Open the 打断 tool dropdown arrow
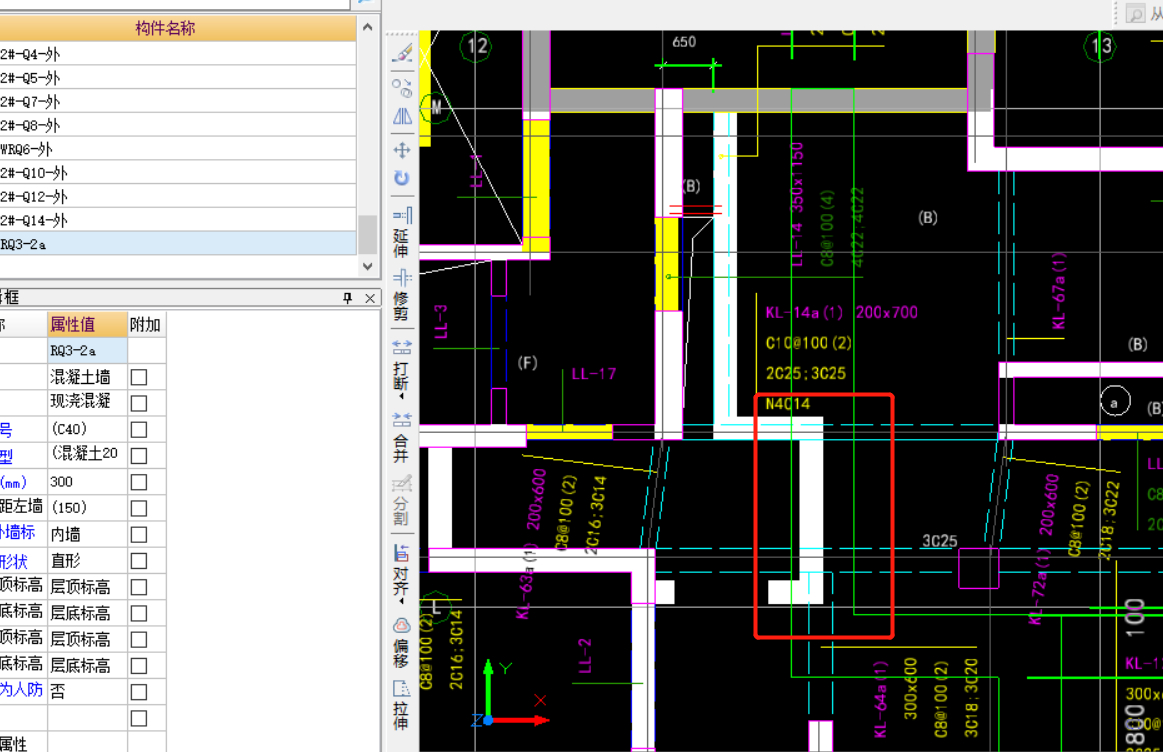The height and width of the screenshot is (752, 1163). pos(401,397)
